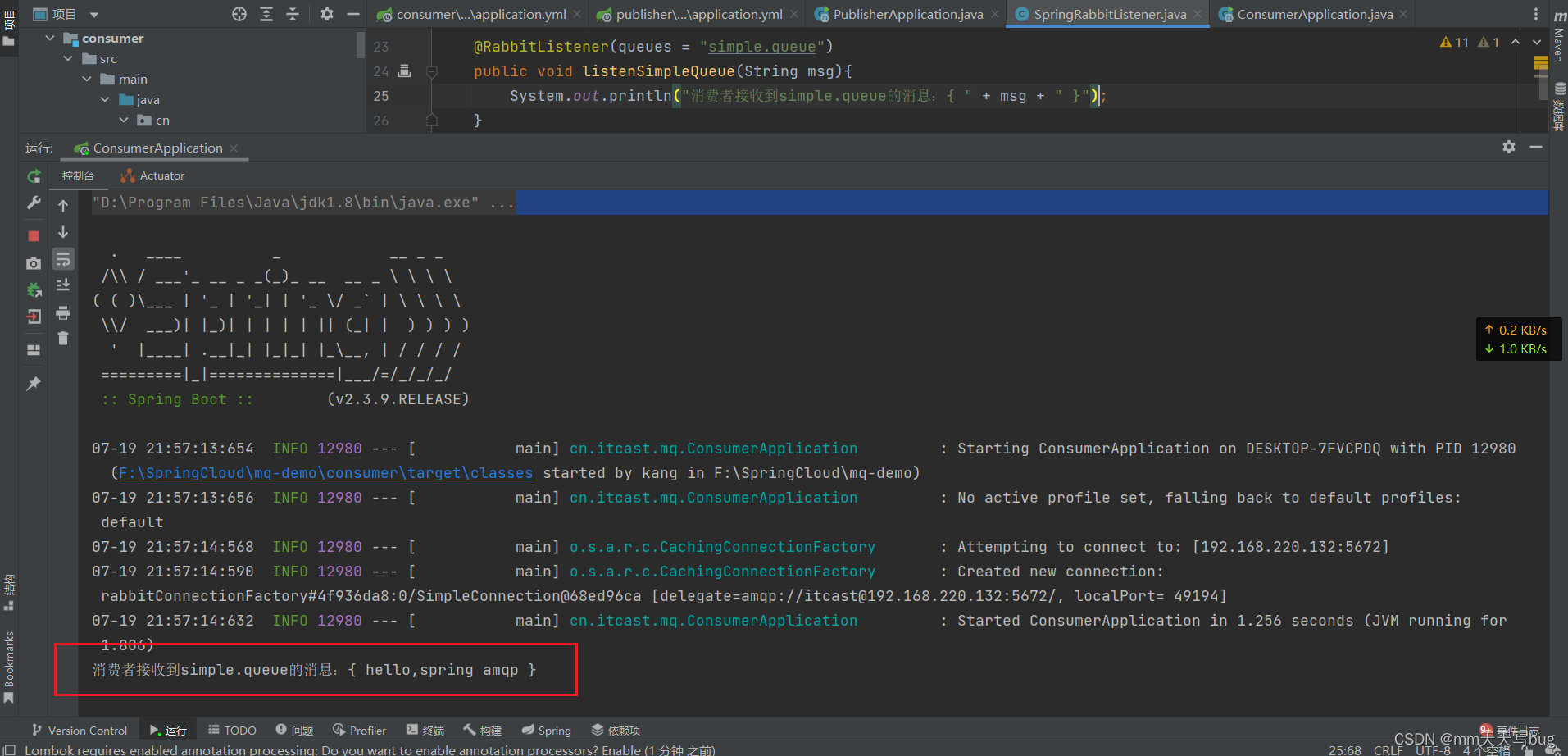Jump up the stack trace with up arrow
This screenshot has width=1568, height=756.
(x=63, y=206)
